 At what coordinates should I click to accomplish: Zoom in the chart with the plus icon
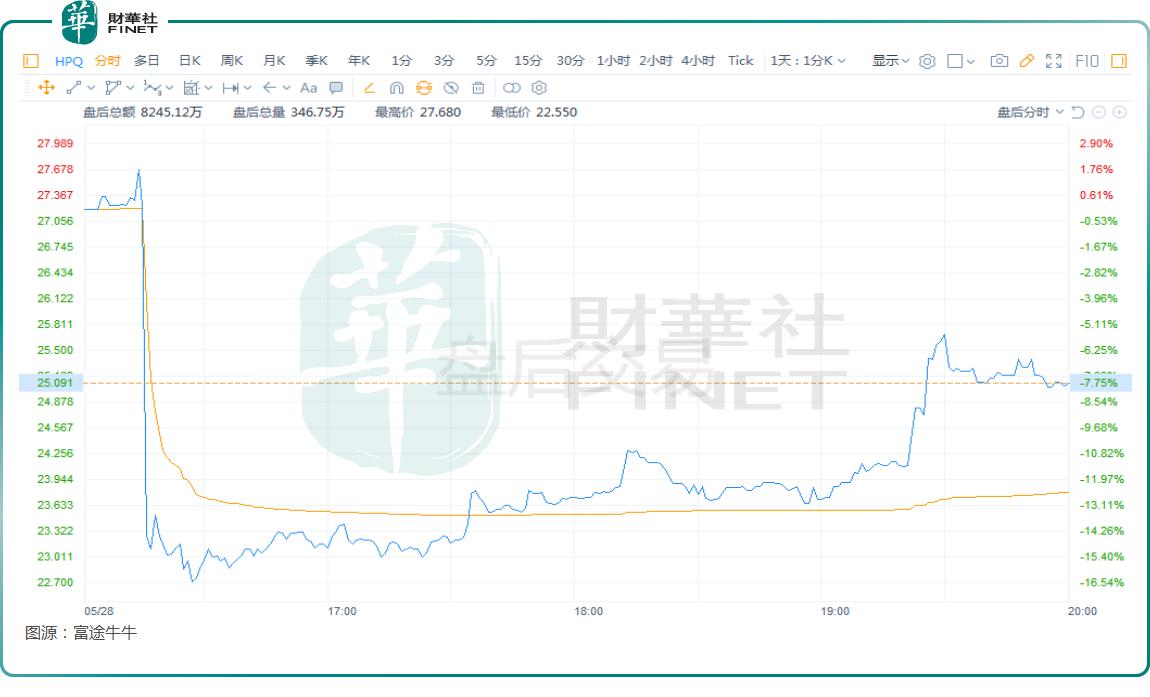(1119, 112)
